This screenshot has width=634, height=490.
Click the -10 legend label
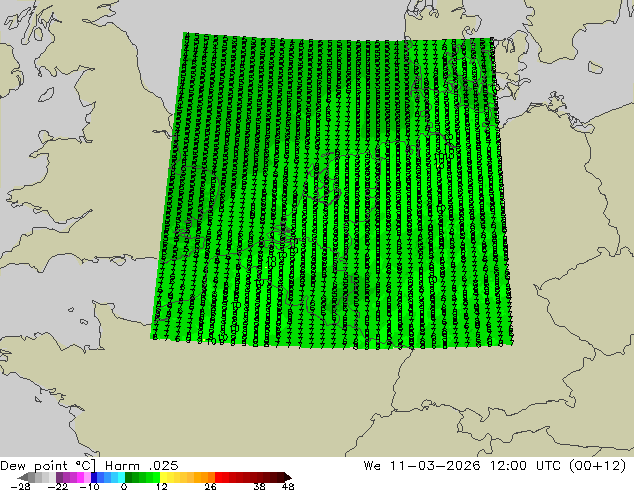click(89, 486)
